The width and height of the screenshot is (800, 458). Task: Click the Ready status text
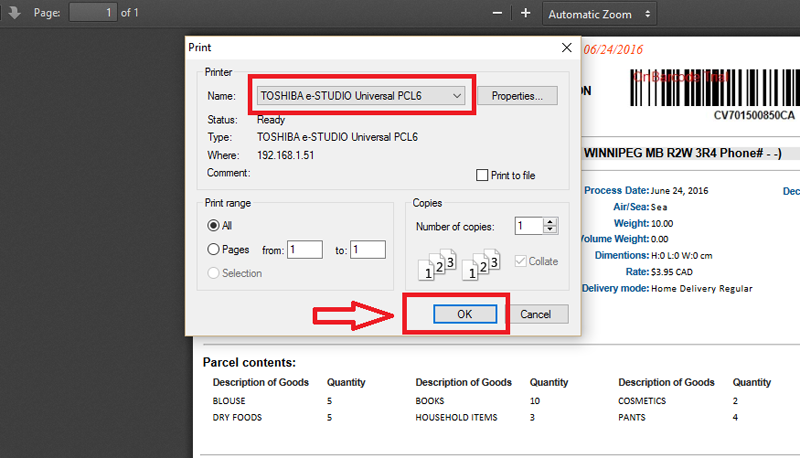(271, 120)
